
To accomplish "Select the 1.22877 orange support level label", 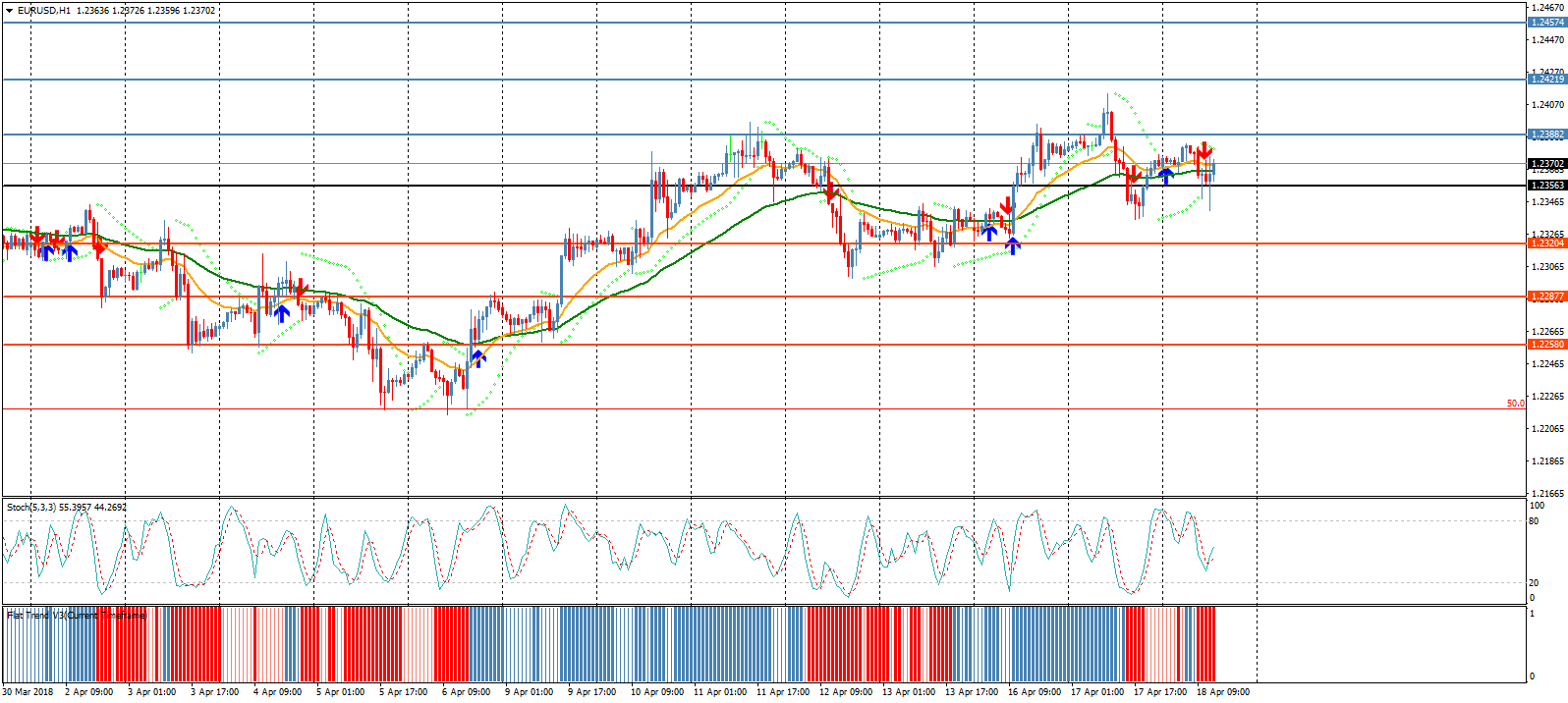I will pos(1546,297).
